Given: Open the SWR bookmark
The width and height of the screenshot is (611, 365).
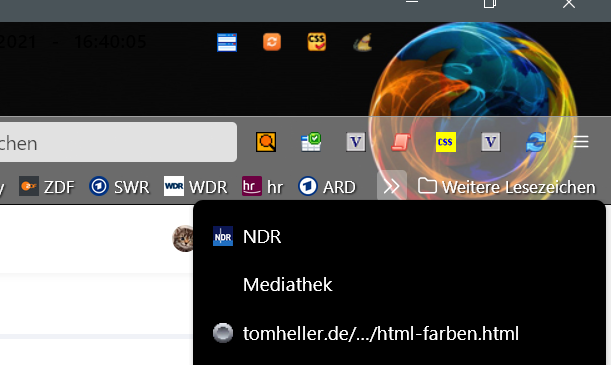Looking at the screenshot, I should coord(119,187).
